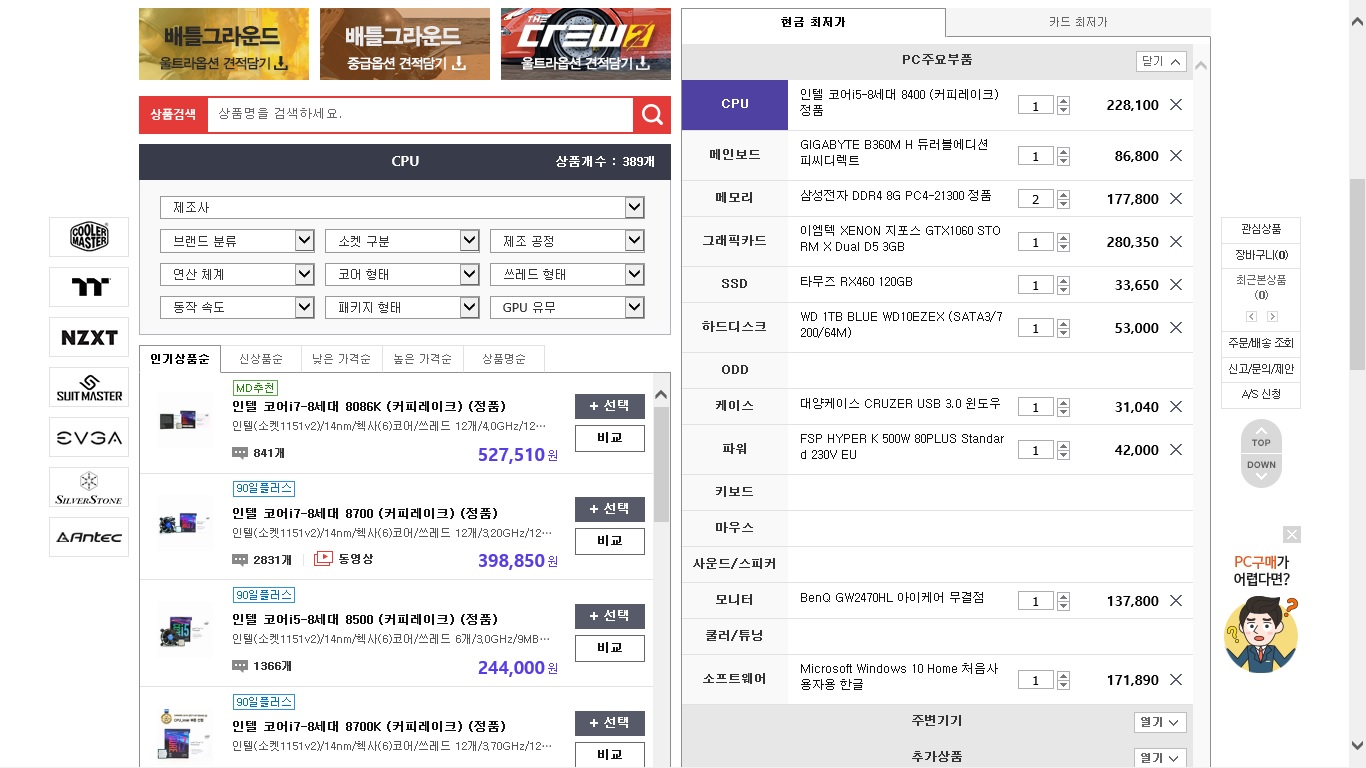
Task: Click the DOWN scroll arrow button
Action: [x=1261, y=470]
